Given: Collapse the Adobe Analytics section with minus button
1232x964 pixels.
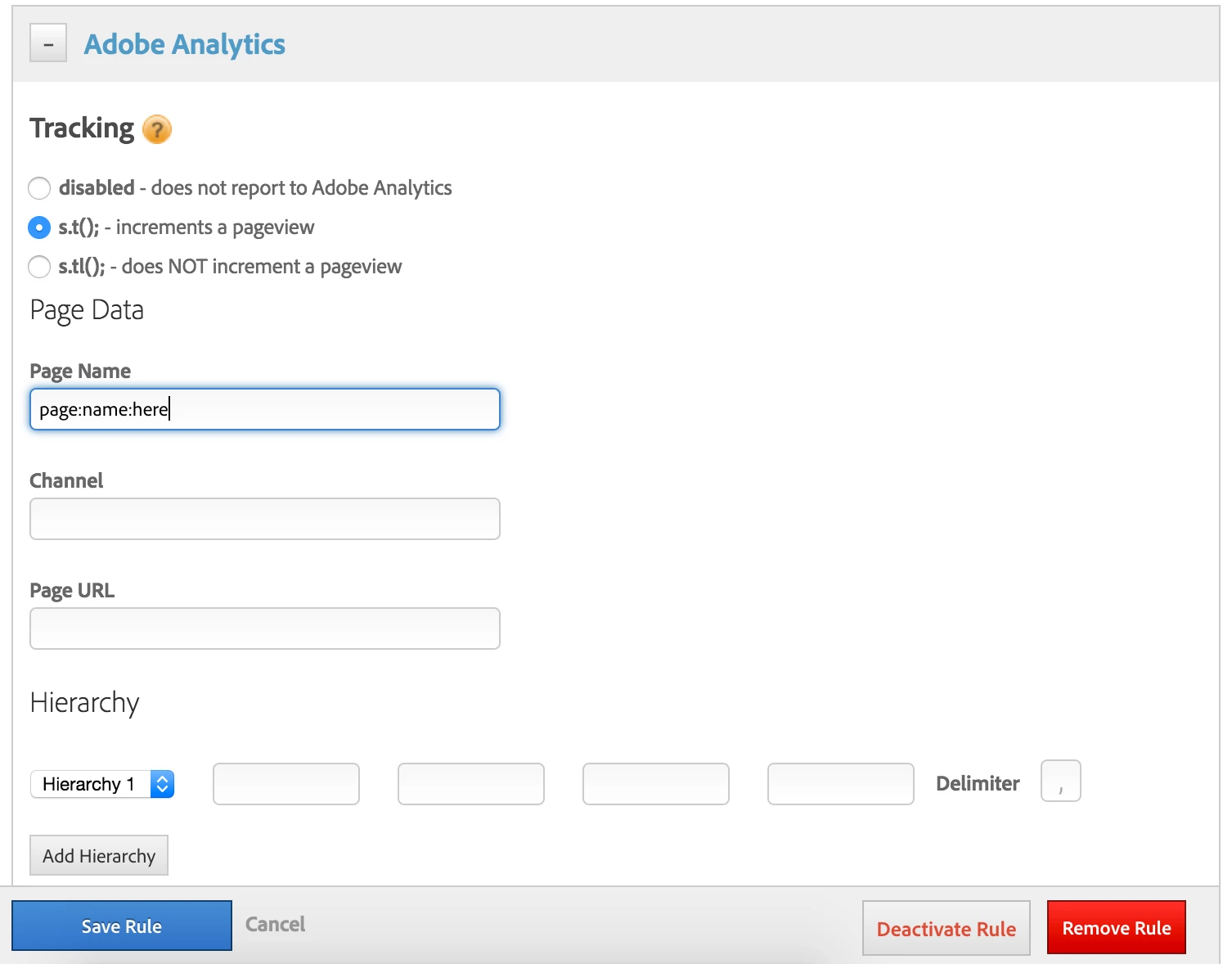Looking at the screenshot, I should tap(48, 43).
